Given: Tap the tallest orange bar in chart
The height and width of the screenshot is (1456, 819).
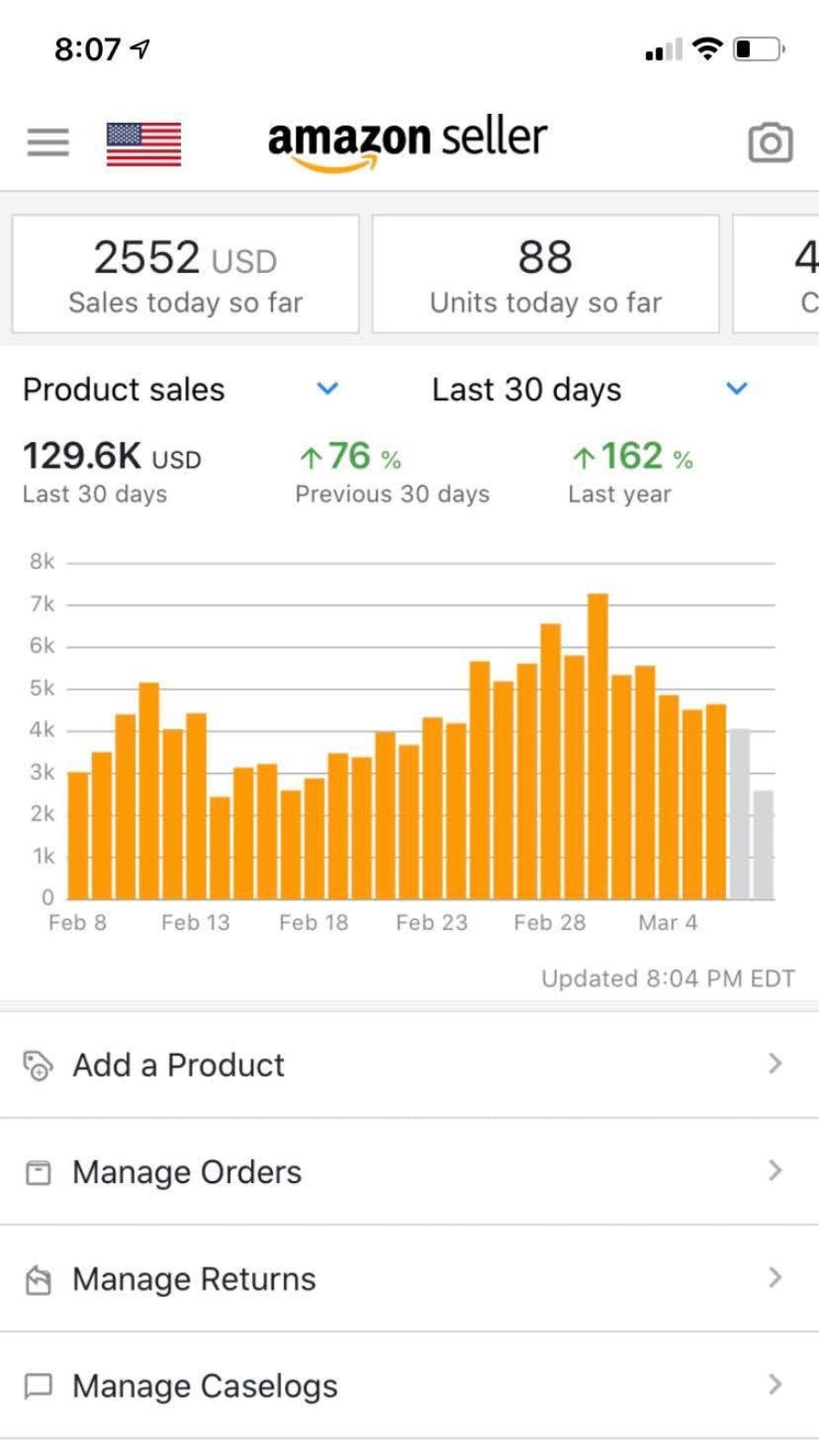Looking at the screenshot, I should (598, 746).
